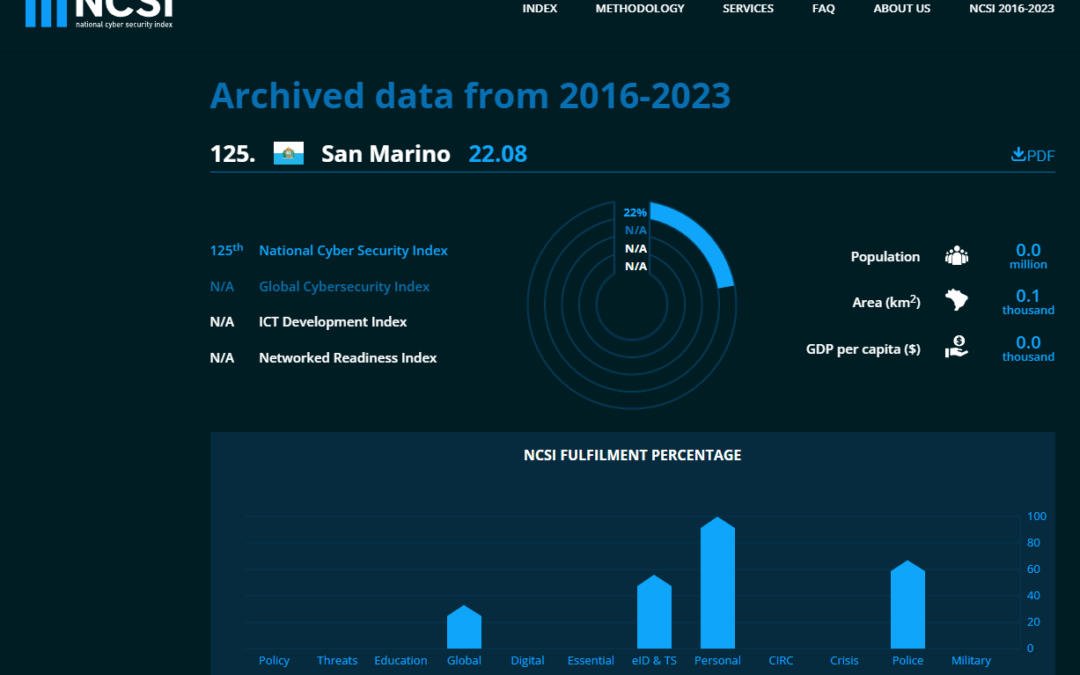Image resolution: width=1080 pixels, height=675 pixels.
Task: Go to the SERVICES page
Action: click(748, 8)
